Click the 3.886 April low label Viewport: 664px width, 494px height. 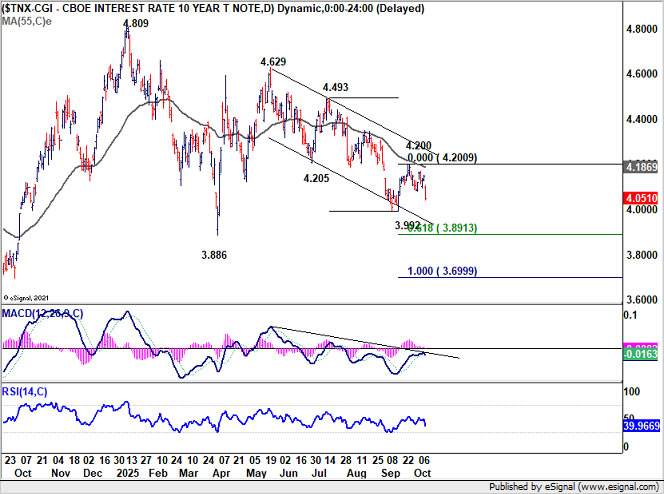214,255
